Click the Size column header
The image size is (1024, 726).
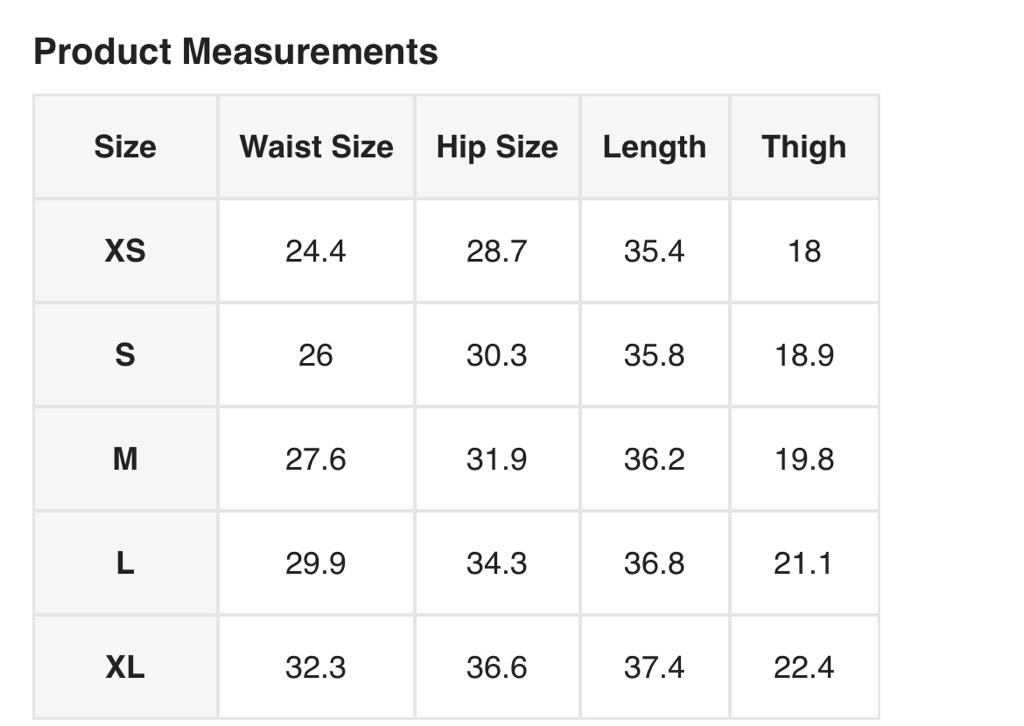pos(125,147)
